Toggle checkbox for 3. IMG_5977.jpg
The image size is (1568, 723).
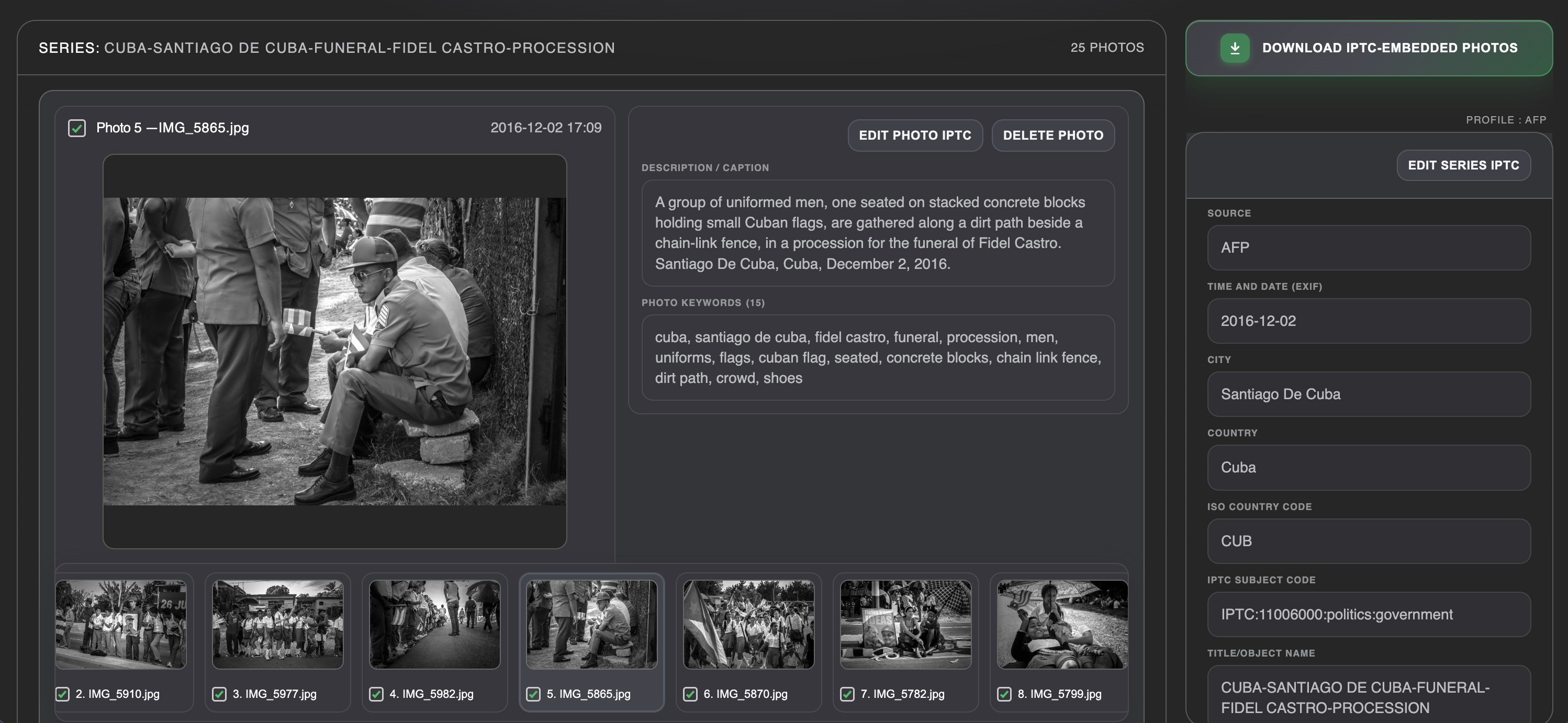click(x=219, y=694)
